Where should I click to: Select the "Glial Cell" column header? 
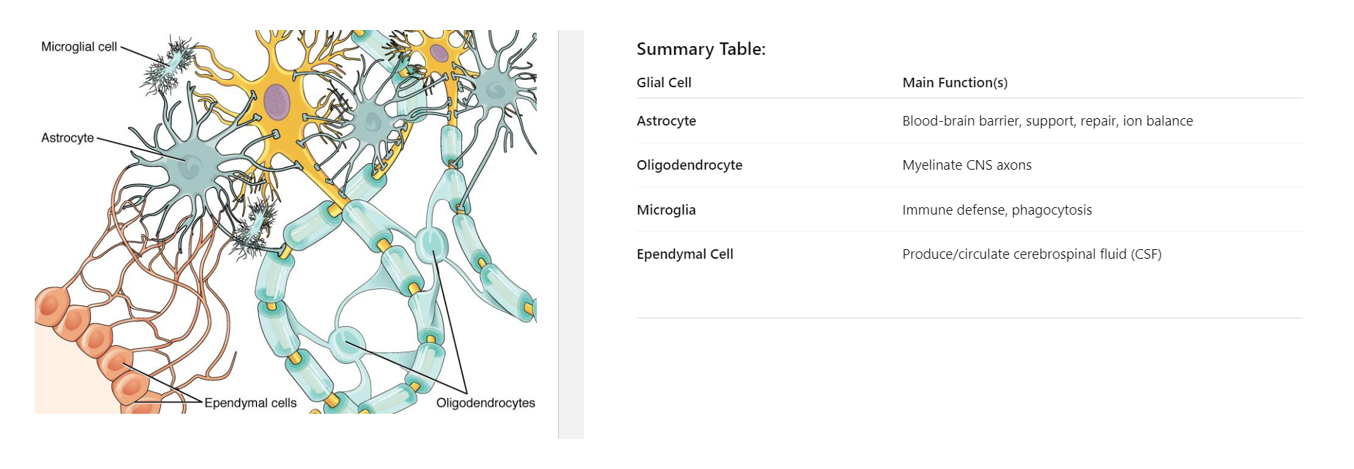[x=663, y=83]
